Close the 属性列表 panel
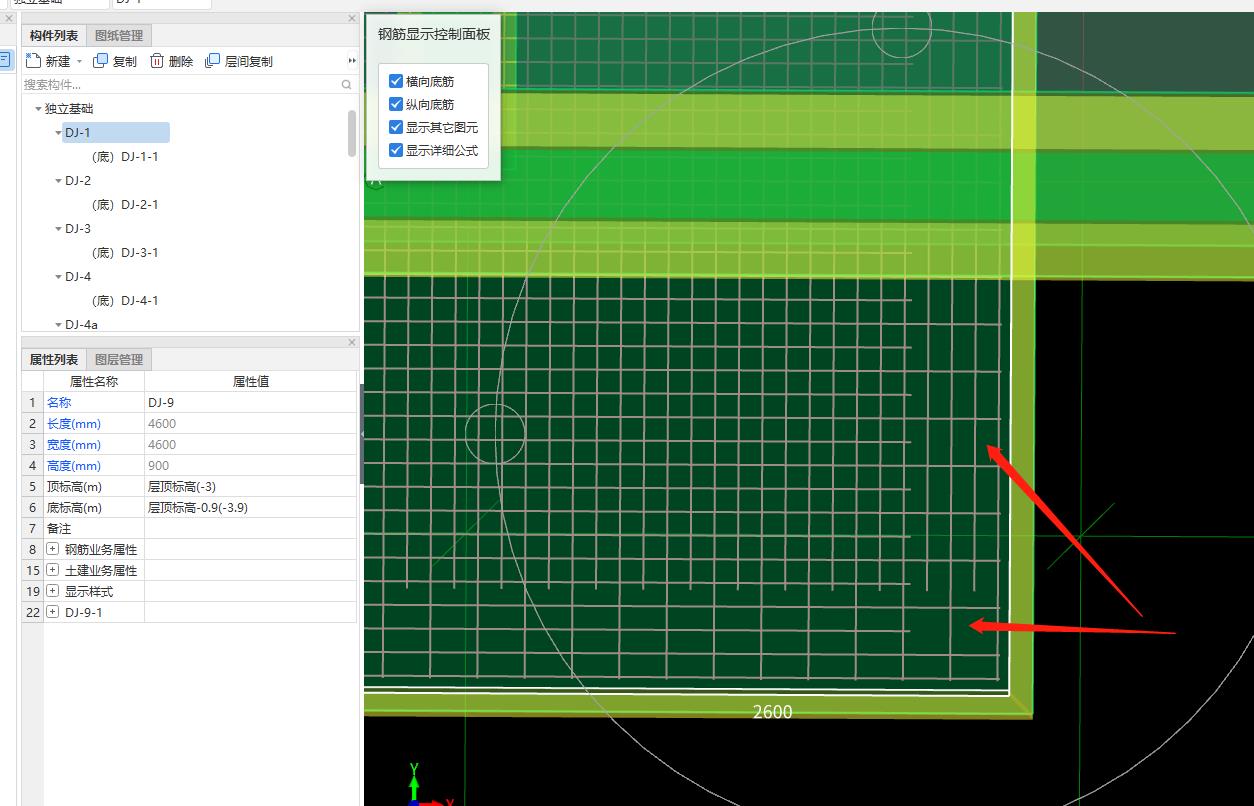This screenshot has width=1254, height=806. click(x=352, y=342)
